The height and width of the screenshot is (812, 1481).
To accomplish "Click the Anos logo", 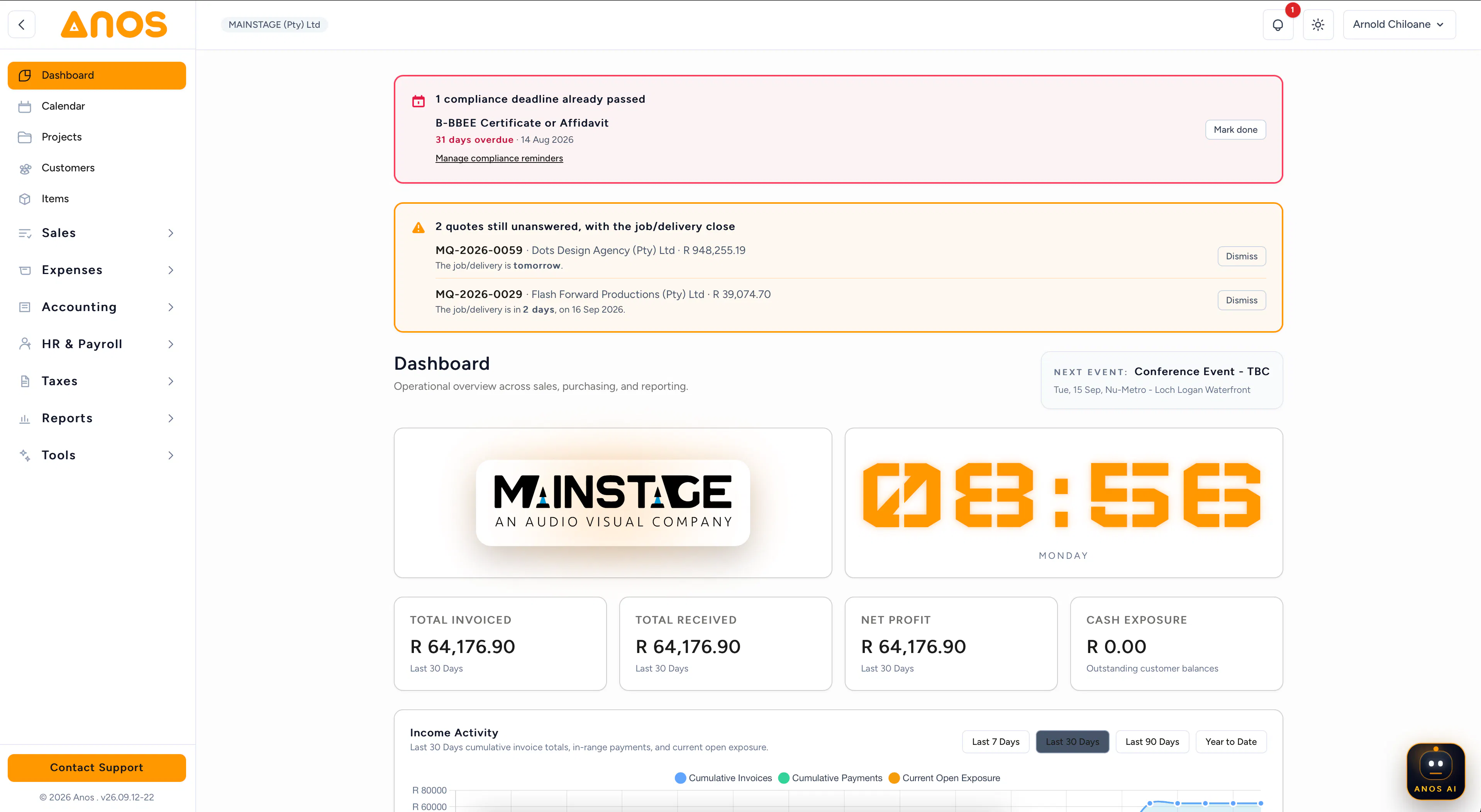I will 114,25.
